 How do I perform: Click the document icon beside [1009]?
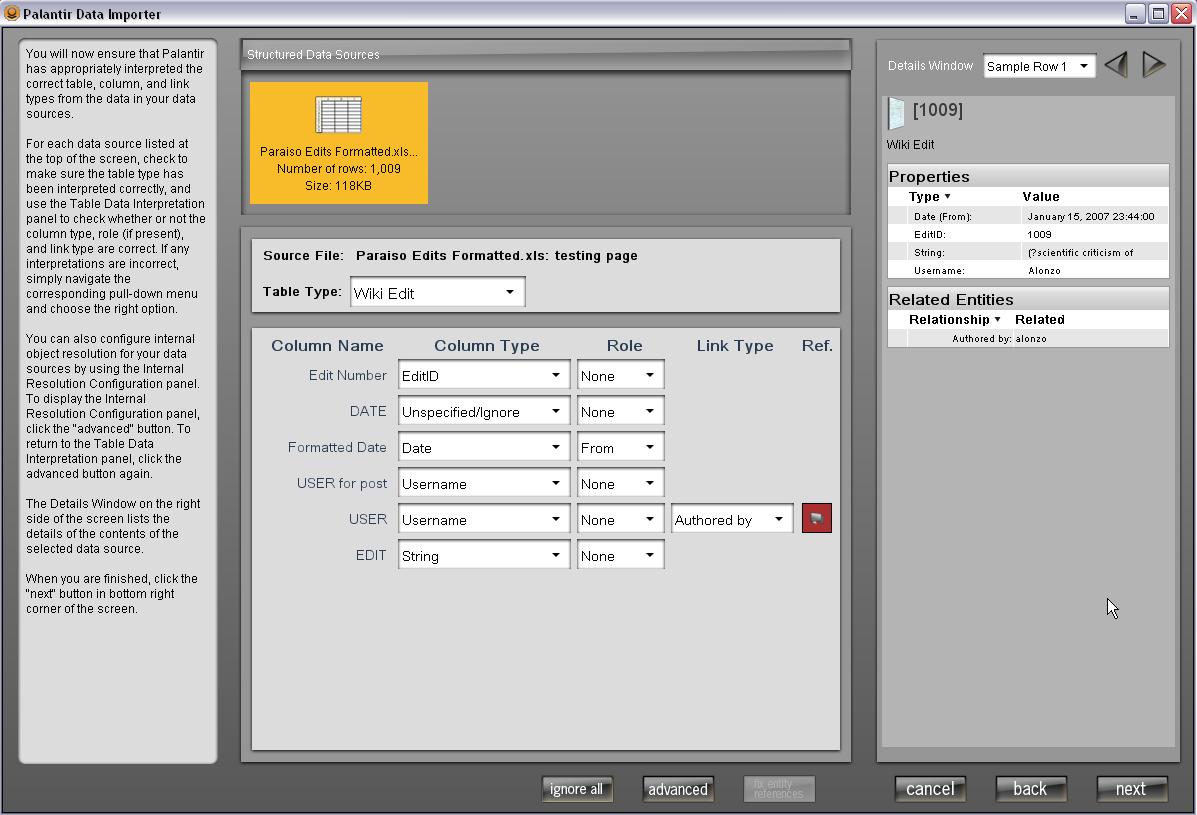coord(896,114)
